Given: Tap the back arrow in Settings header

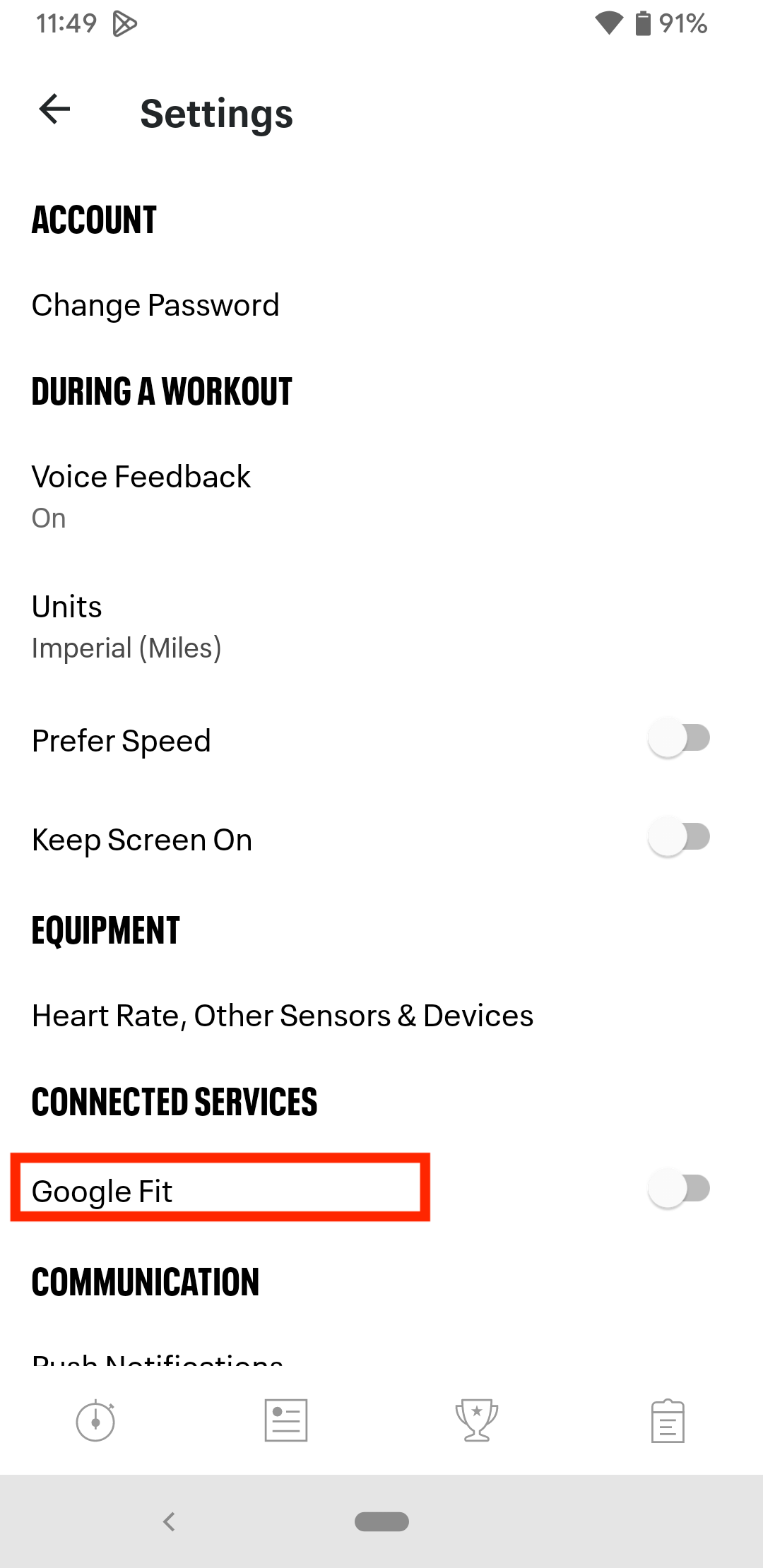Looking at the screenshot, I should click(54, 109).
